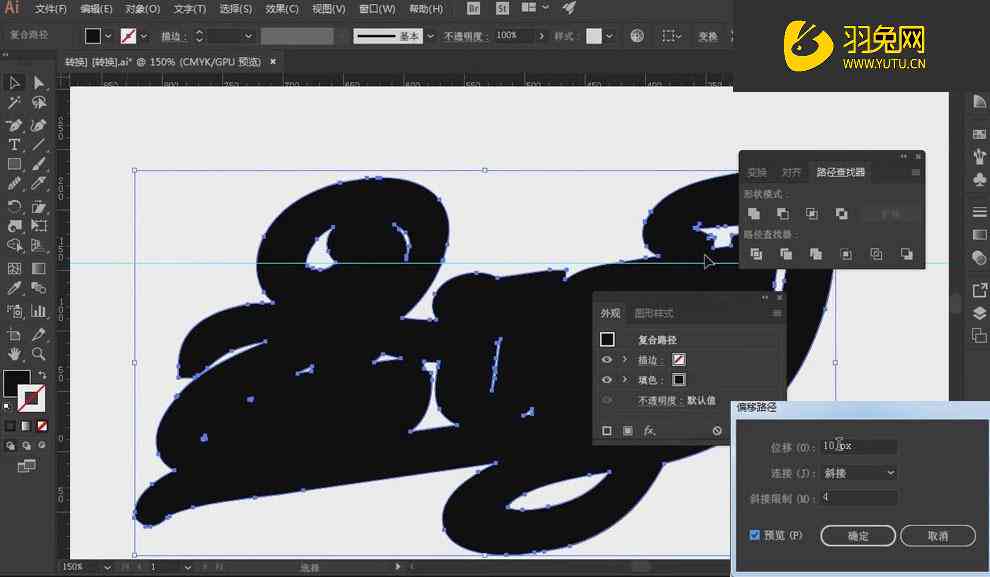Toggle the 预览 preview checkbox
Viewport: 990px width, 577px height.
(754, 535)
